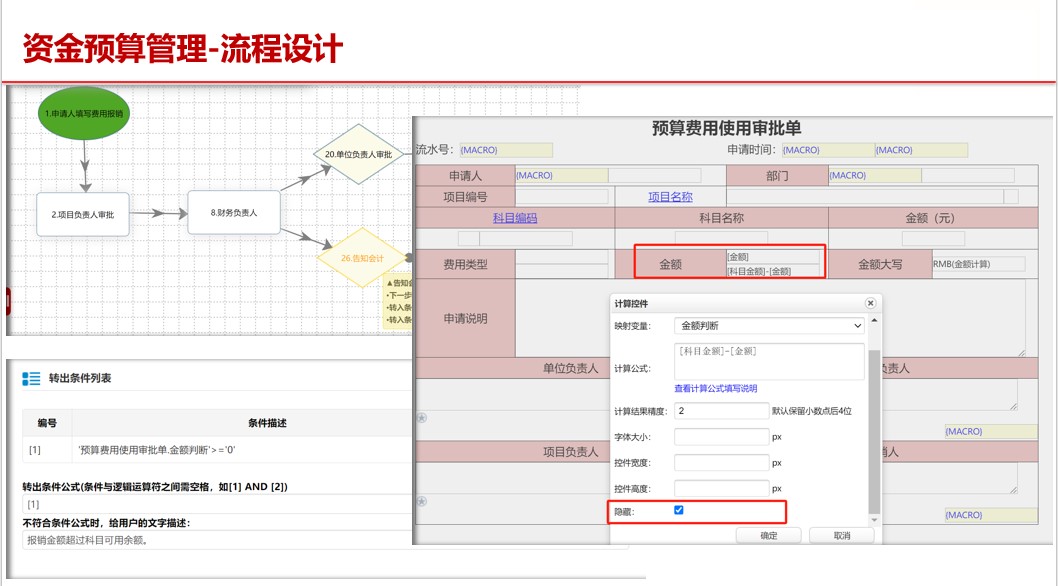The height and width of the screenshot is (586, 1058).
Task: Click the input field beside 项目名称 link
Action: click(x=865, y=196)
